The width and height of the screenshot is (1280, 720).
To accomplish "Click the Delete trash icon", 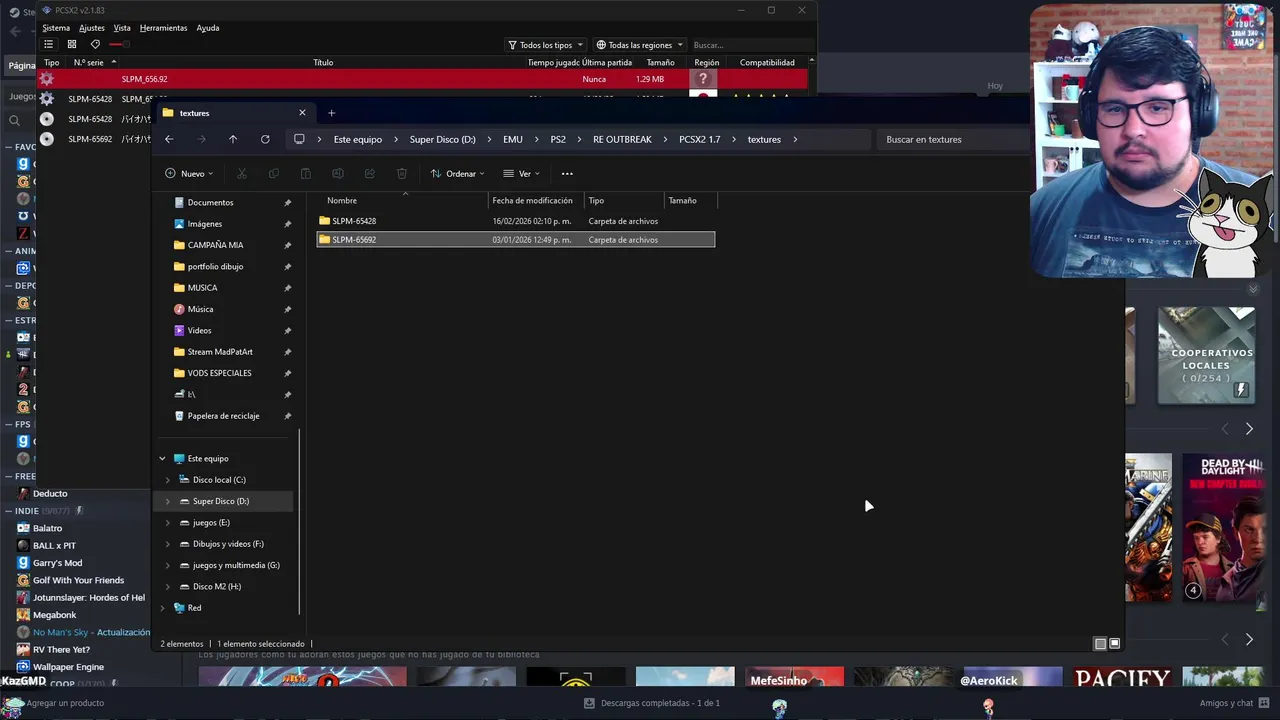I will tap(401, 174).
